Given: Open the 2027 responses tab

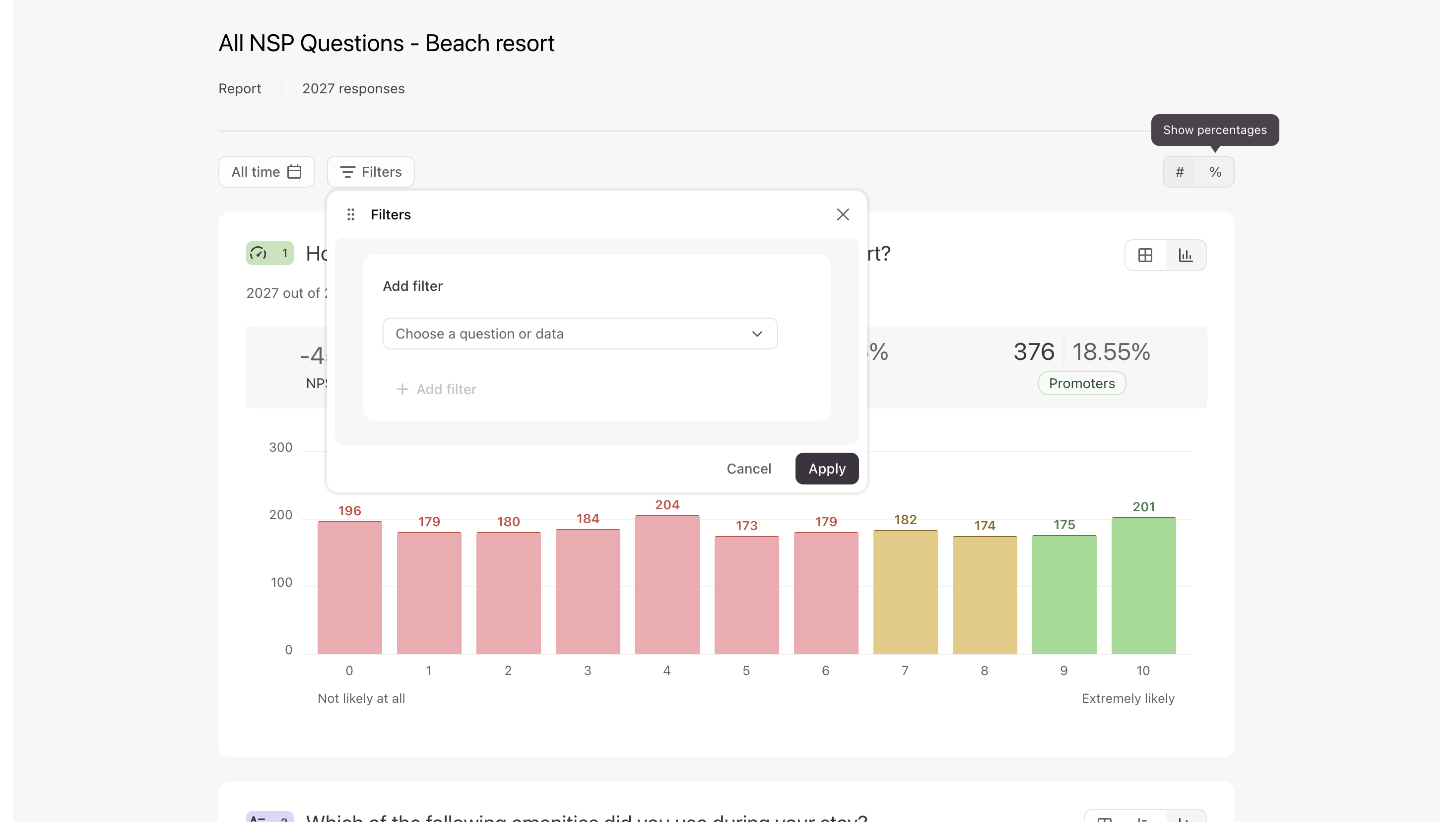Looking at the screenshot, I should tap(353, 88).
